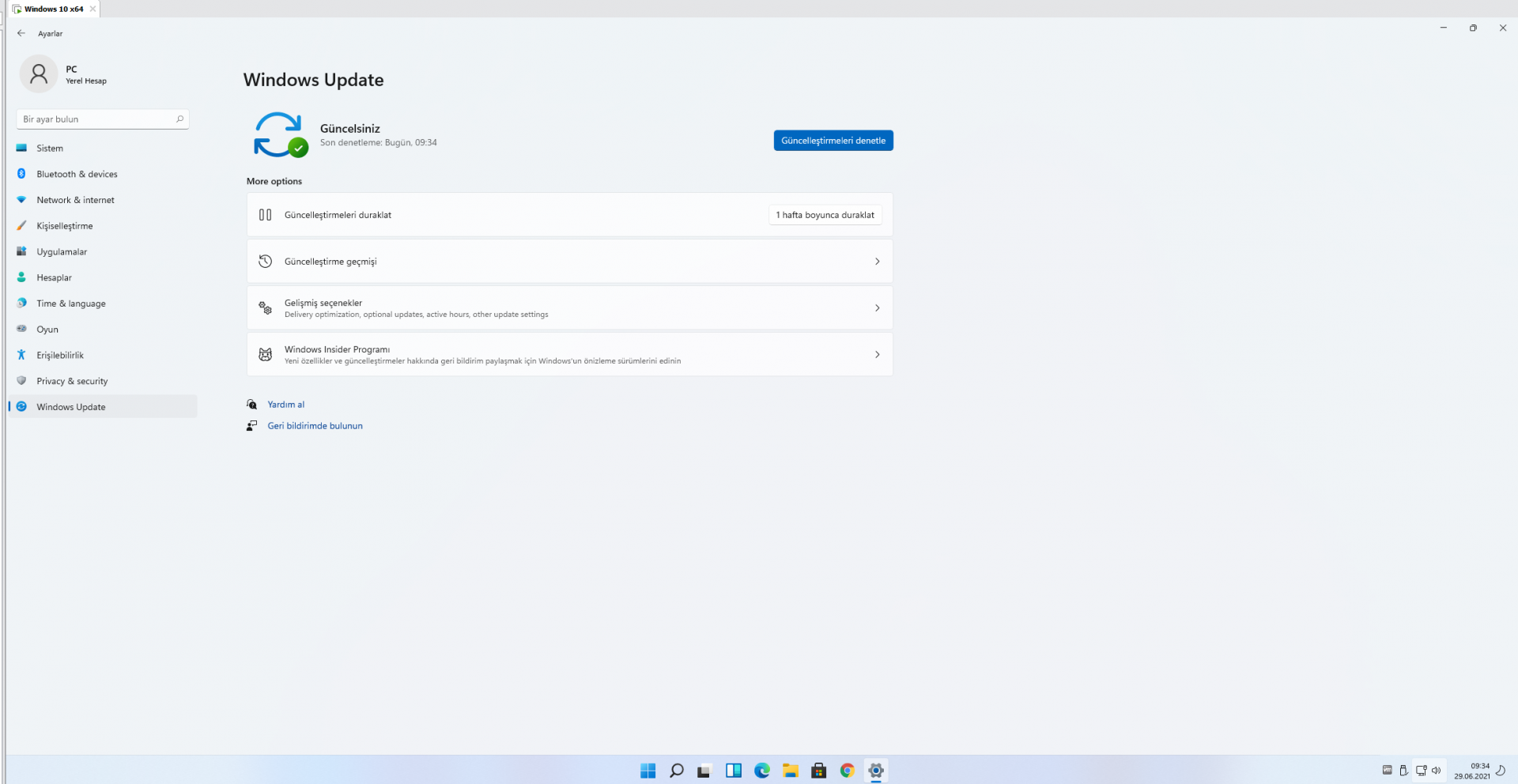Click the Settings gear on the taskbar
Screen dimensions: 1518x784
[876, 771]
